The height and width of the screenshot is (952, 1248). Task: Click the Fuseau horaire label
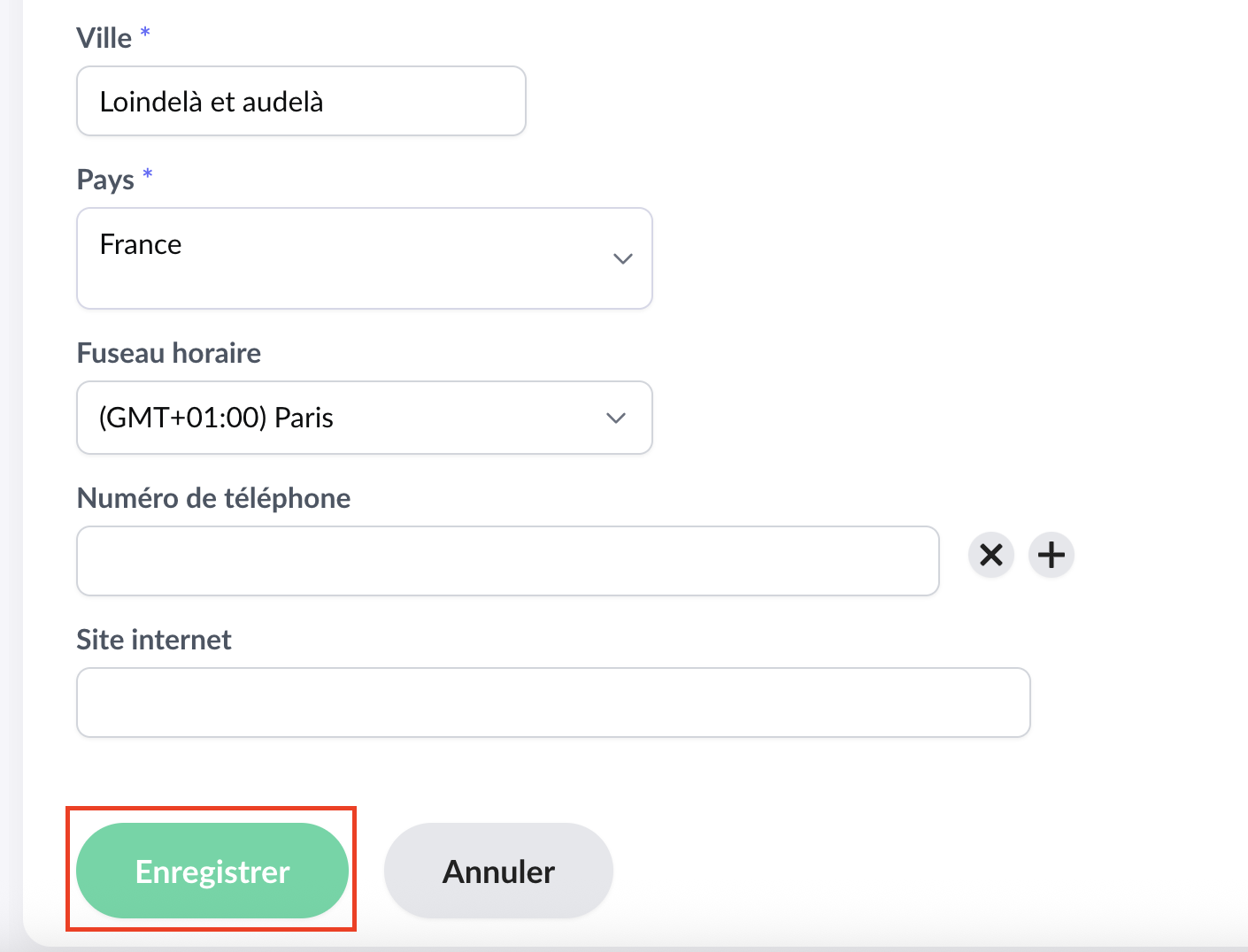169,353
